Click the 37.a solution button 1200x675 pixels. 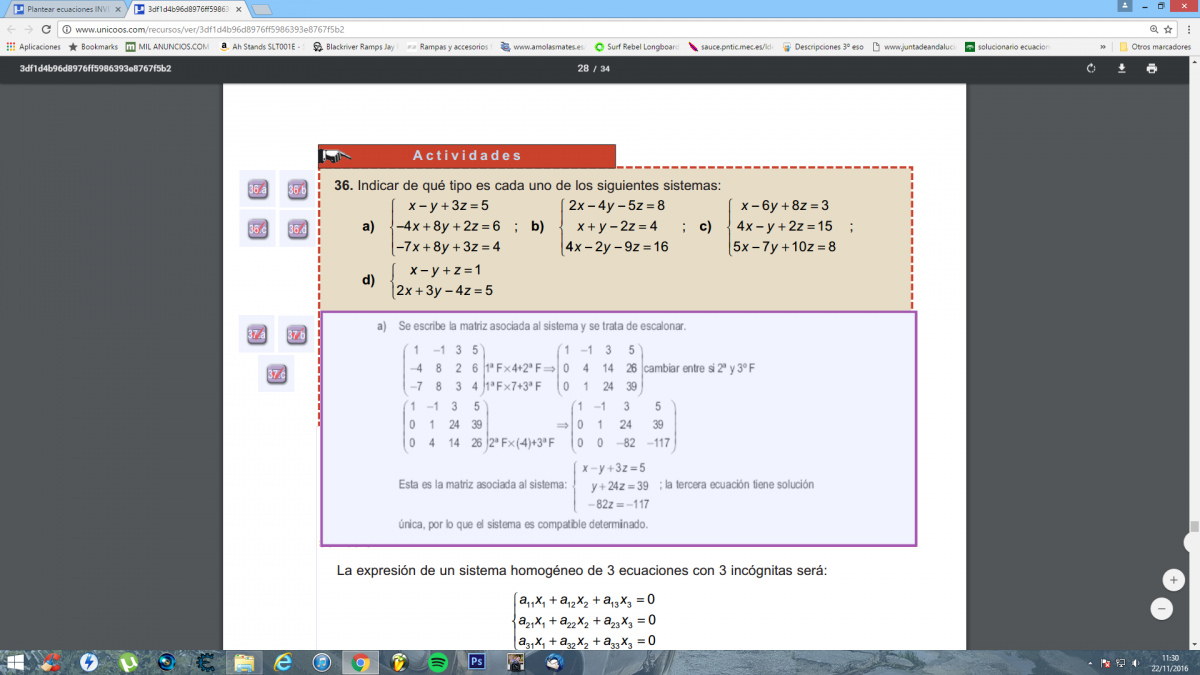click(257, 334)
